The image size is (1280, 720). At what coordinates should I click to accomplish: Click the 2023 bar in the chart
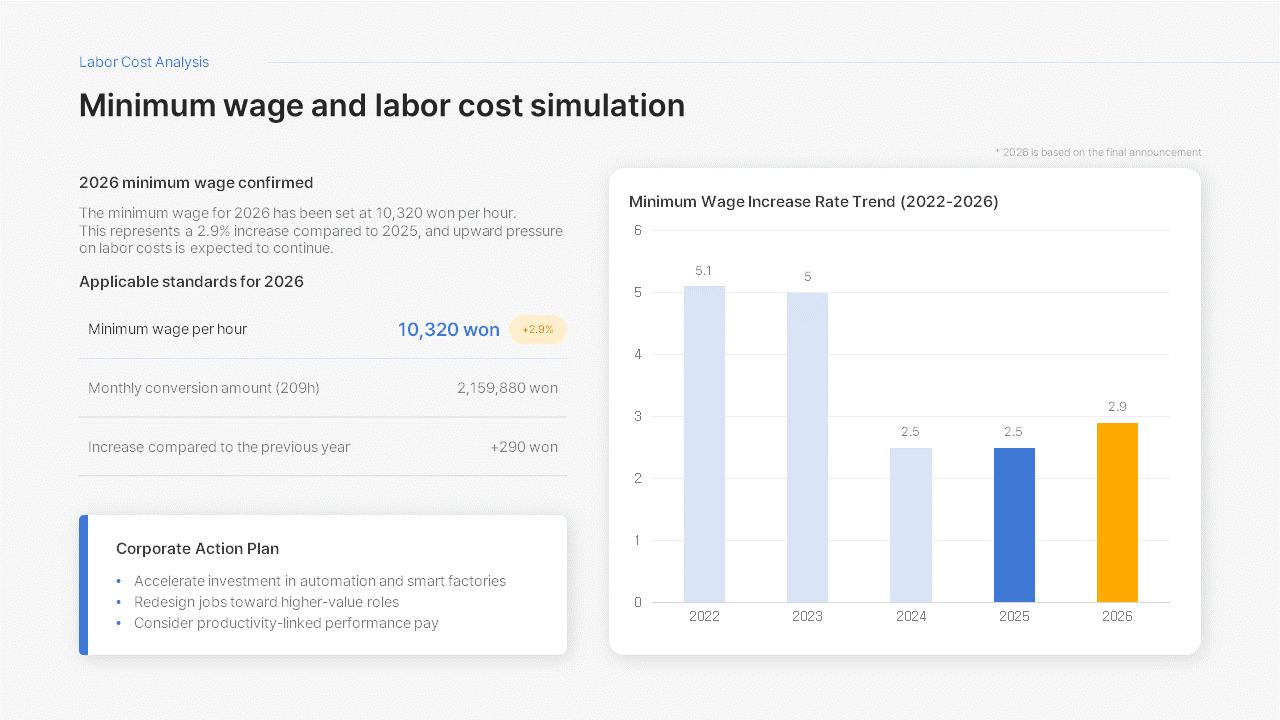(807, 447)
